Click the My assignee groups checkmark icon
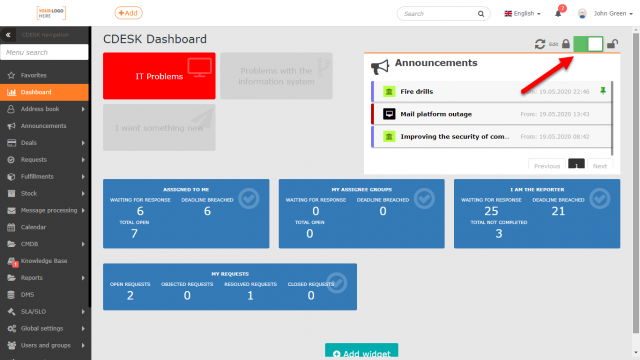This screenshot has width=640, height=360. tap(424, 199)
